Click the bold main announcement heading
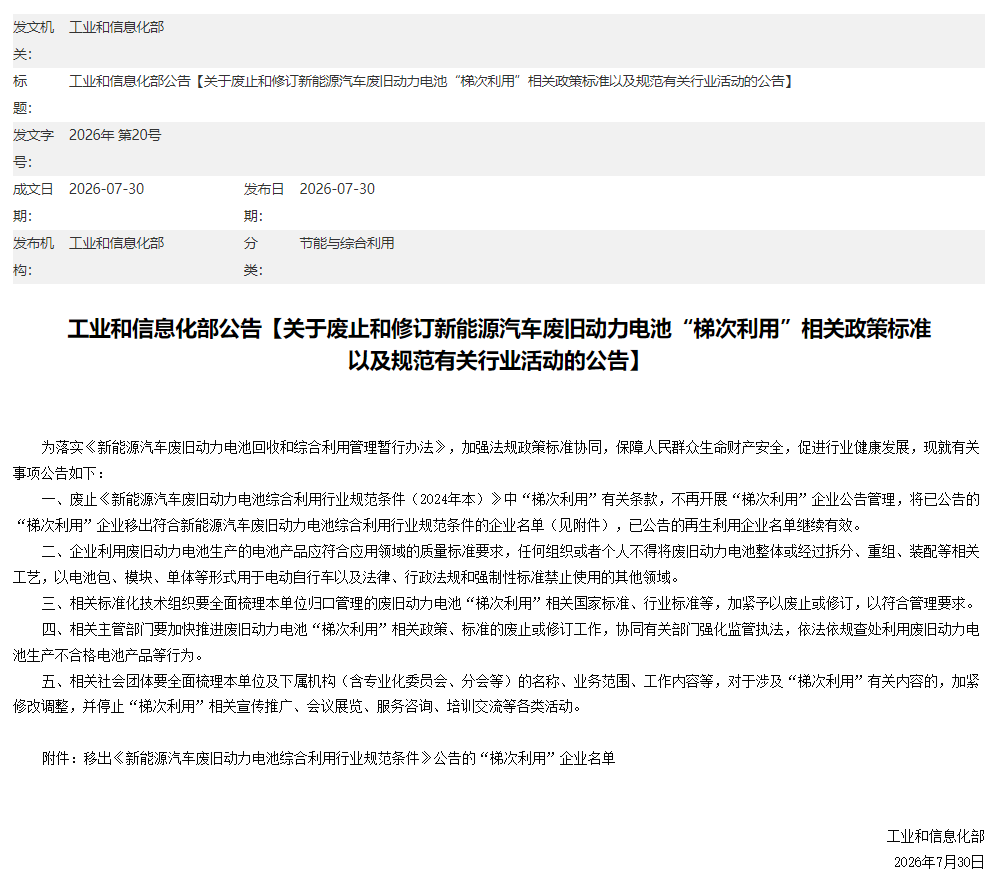This screenshot has height=873, width=1002. coord(499,345)
